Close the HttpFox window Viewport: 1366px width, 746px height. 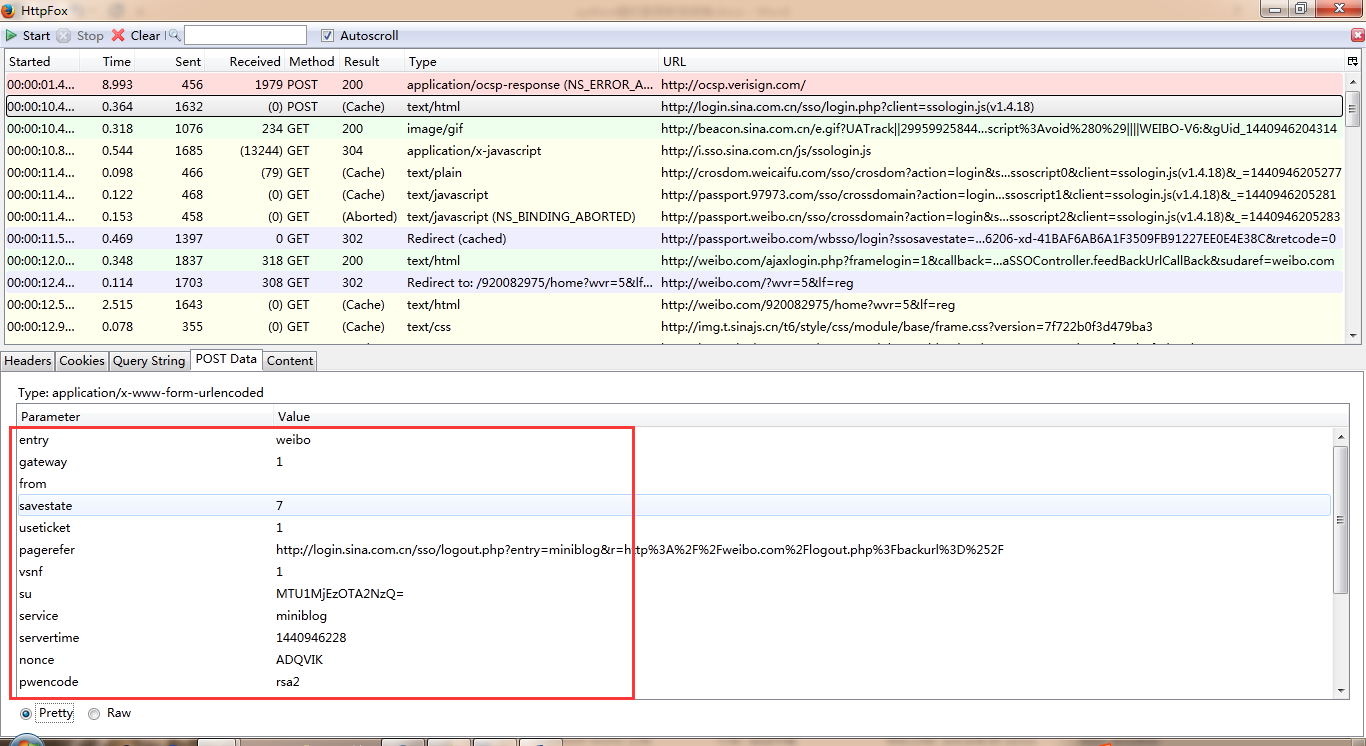[1338, 8]
